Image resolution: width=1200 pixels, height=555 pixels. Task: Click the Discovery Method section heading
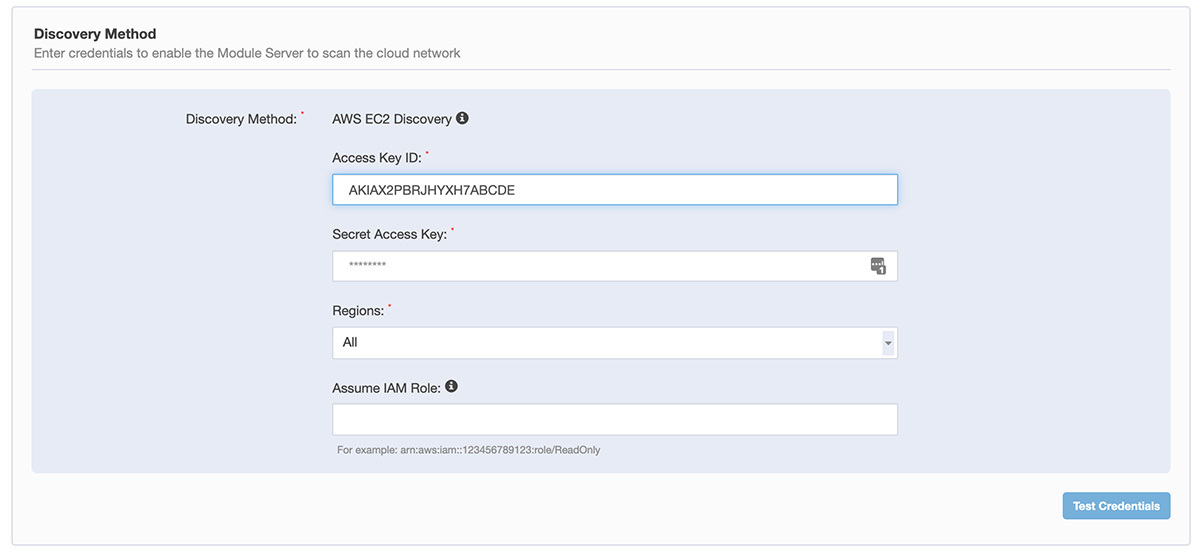click(x=95, y=34)
